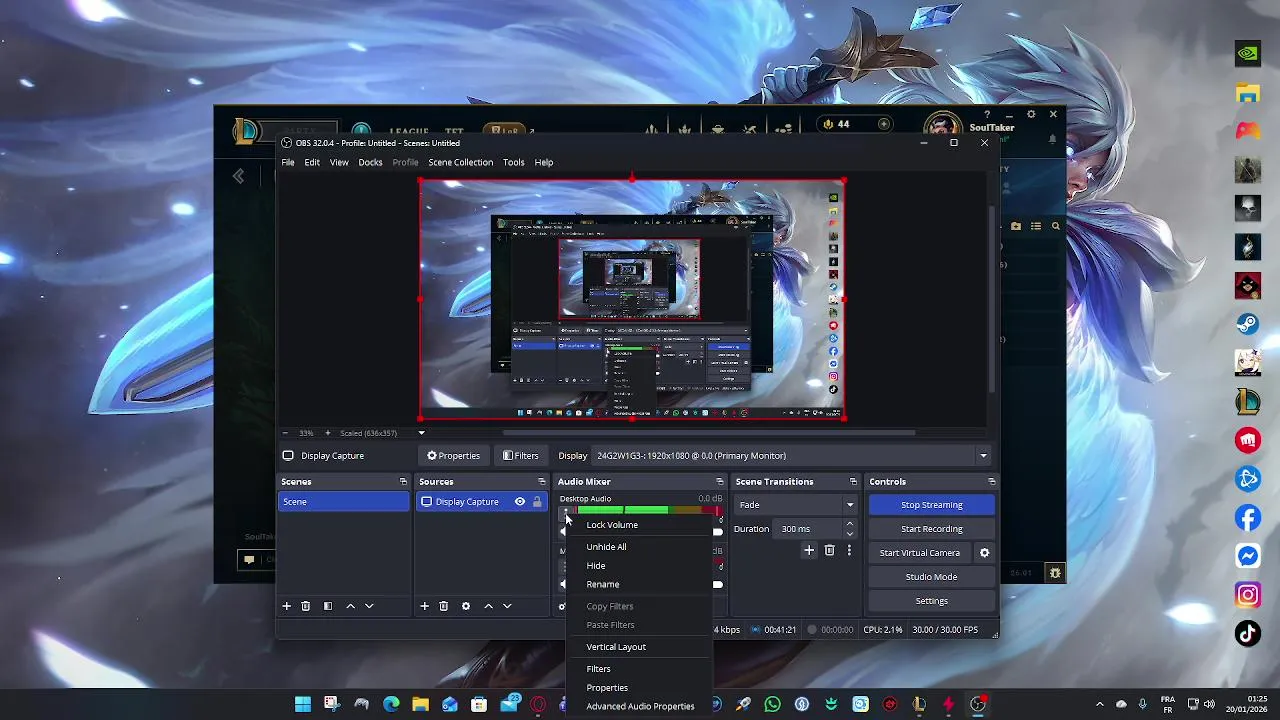Open NVIDIA desktop shortcut

(1248, 54)
